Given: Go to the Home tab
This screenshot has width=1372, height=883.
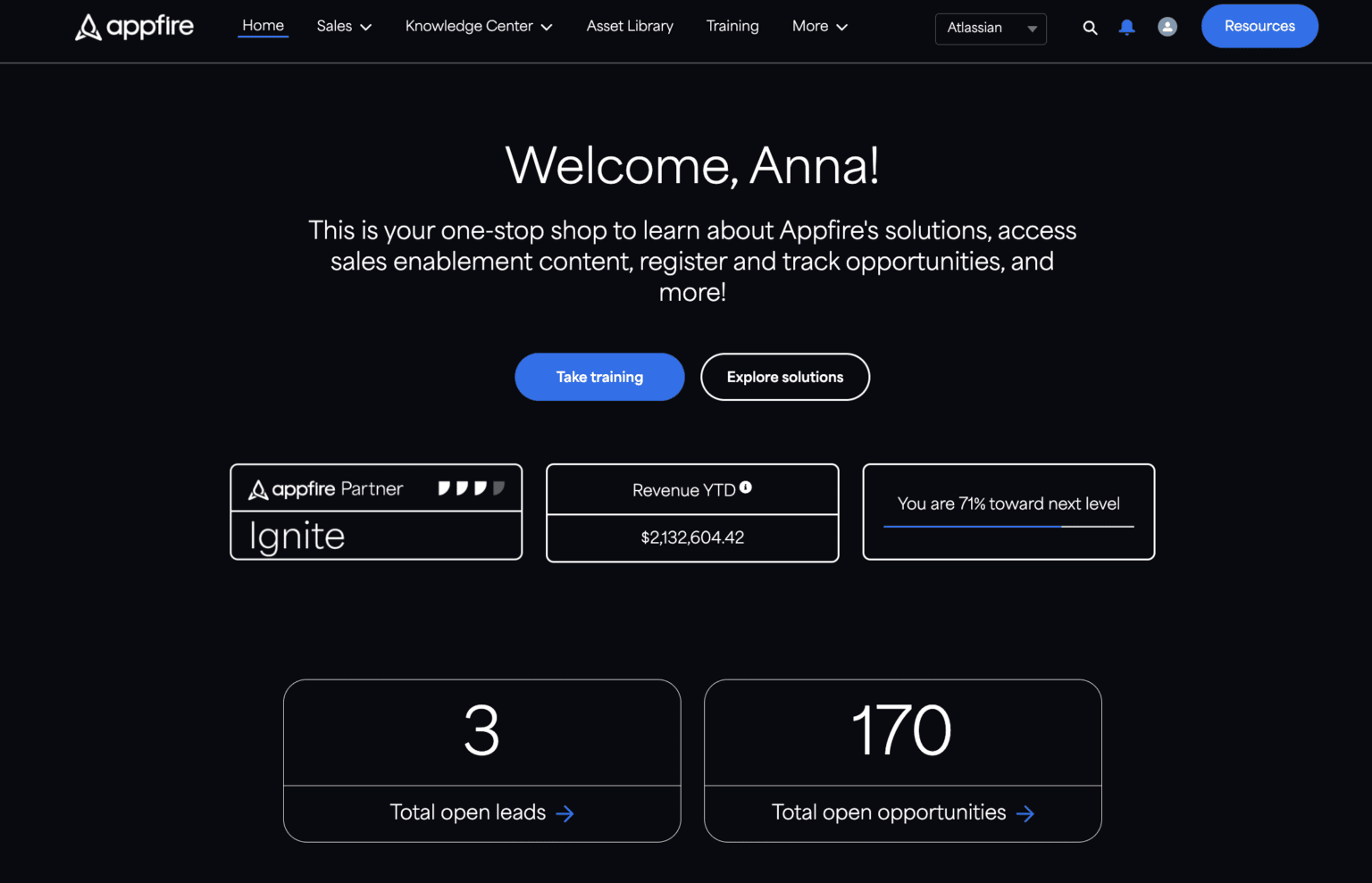Looking at the screenshot, I should (x=263, y=26).
